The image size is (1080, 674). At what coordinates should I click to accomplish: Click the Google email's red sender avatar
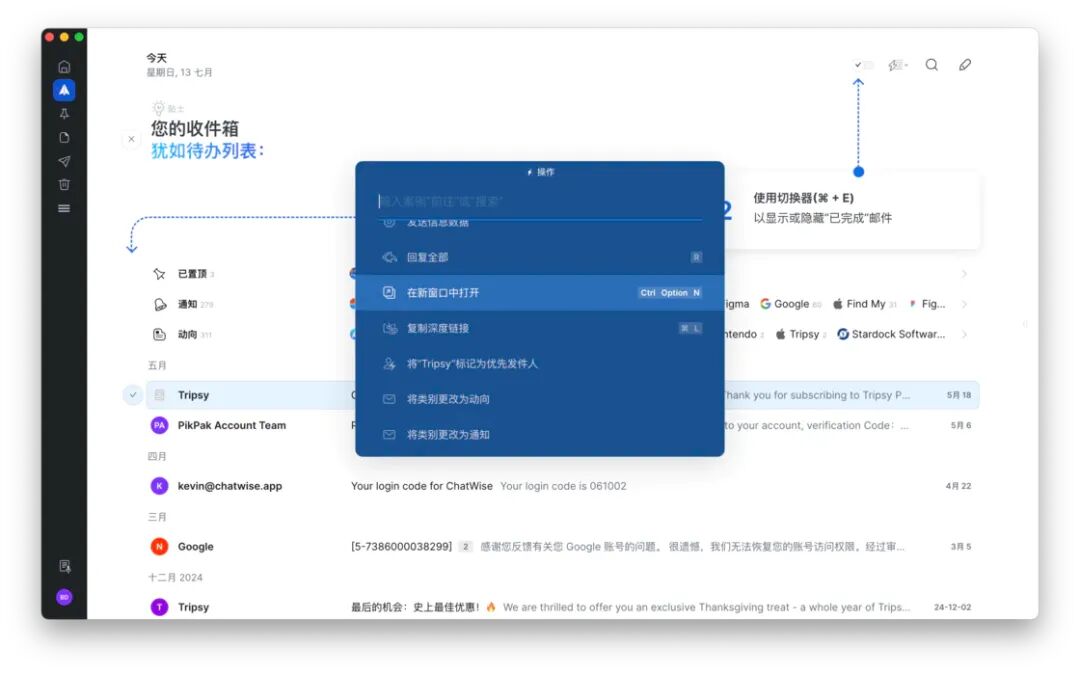pos(159,547)
